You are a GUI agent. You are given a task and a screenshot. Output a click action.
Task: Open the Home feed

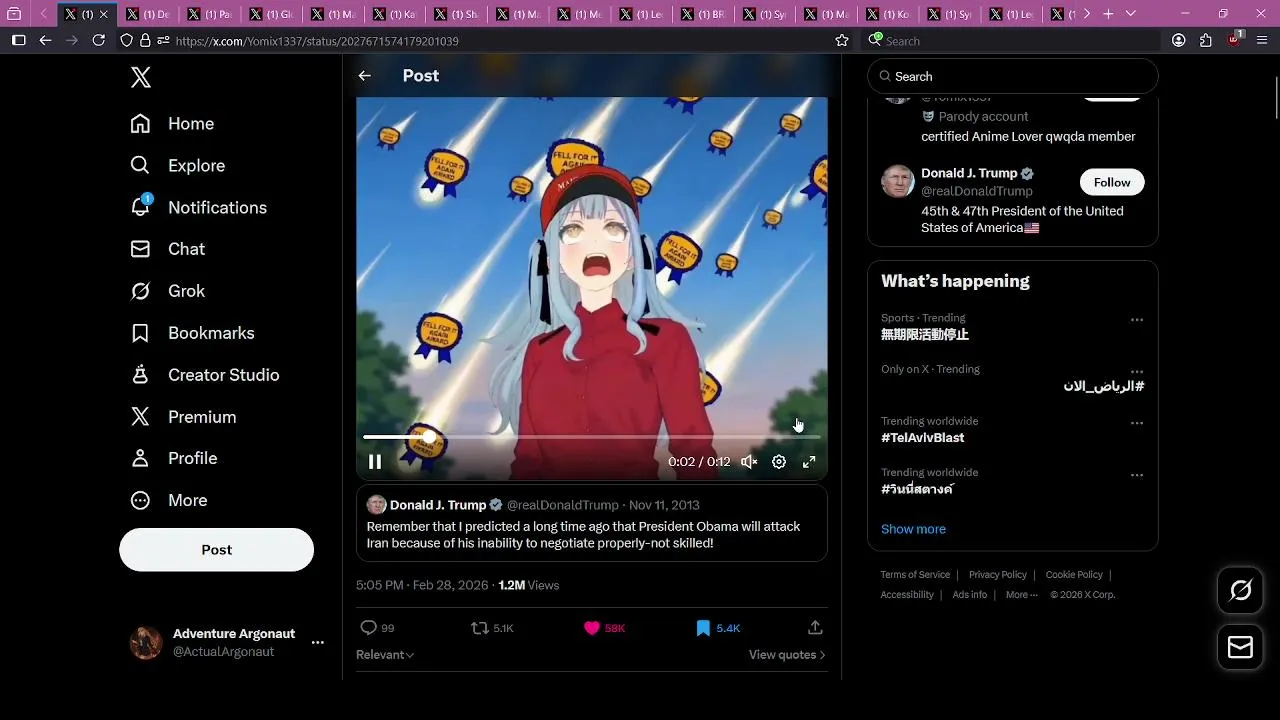[172, 124]
